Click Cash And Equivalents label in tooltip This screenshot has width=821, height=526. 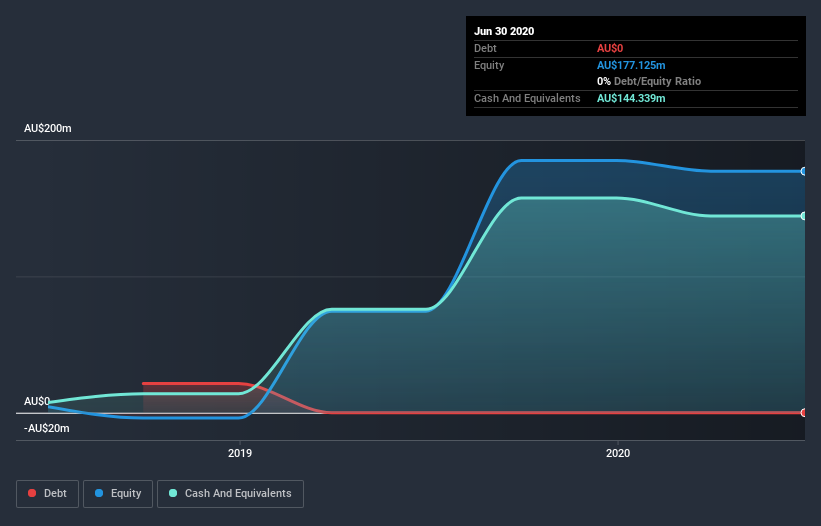click(x=527, y=98)
